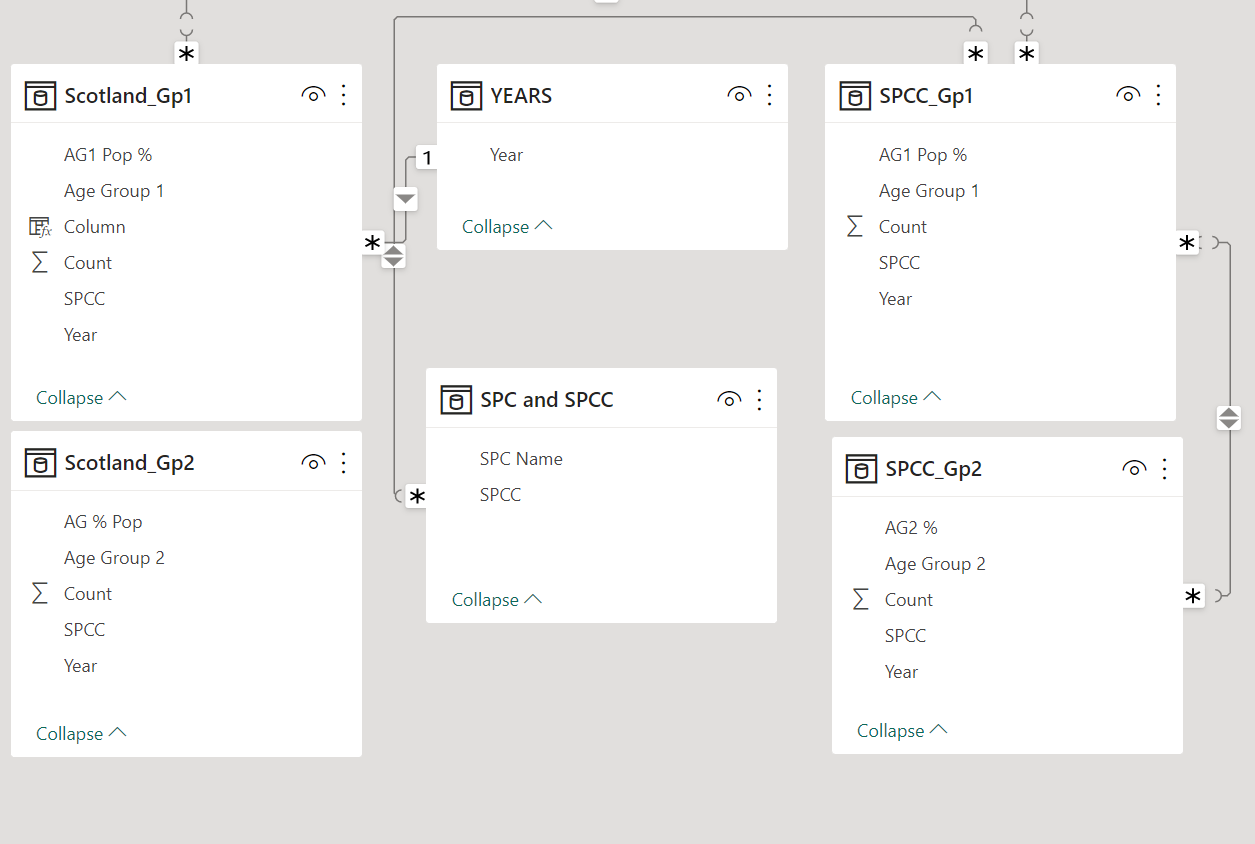Click the YEARS table icon
This screenshot has height=844, width=1255.
(x=466, y=96)
